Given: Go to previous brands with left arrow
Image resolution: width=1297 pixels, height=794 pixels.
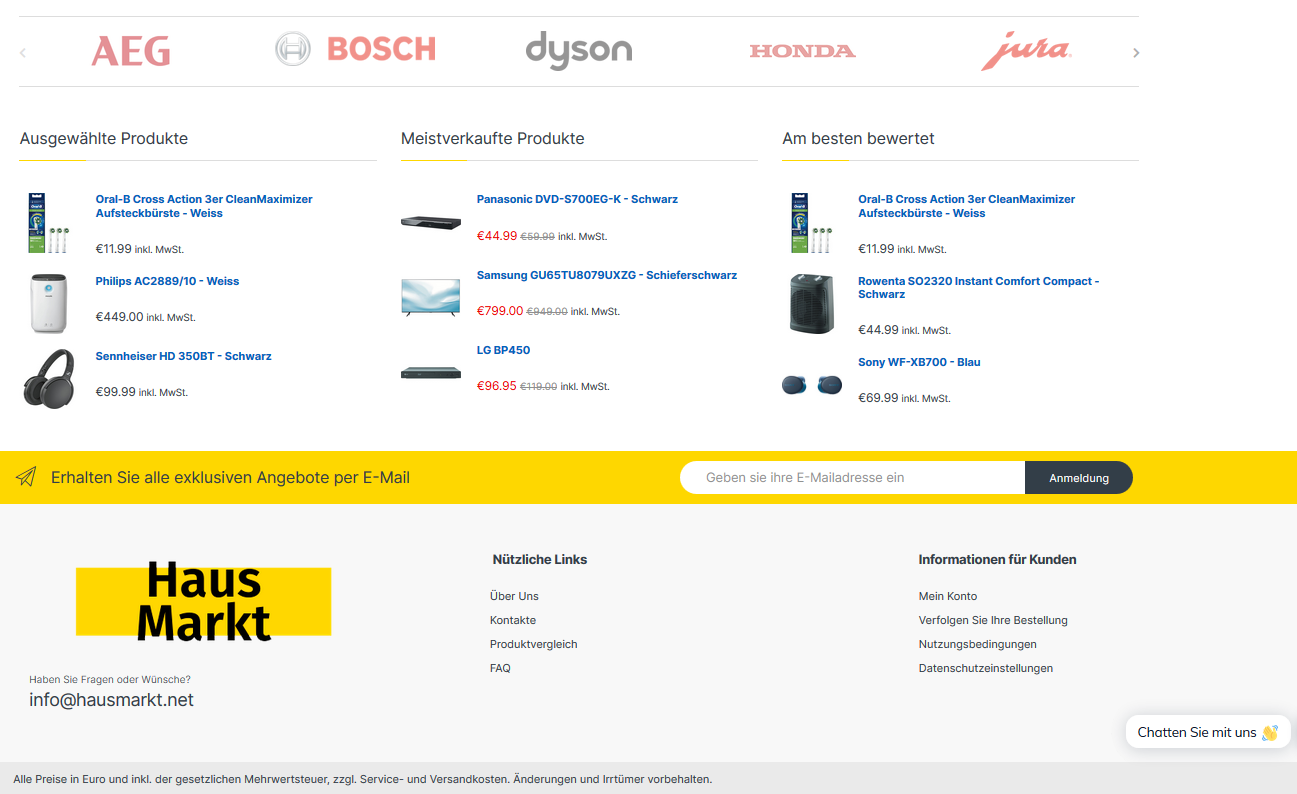Looking at the screenshot, I should [23, 53].
